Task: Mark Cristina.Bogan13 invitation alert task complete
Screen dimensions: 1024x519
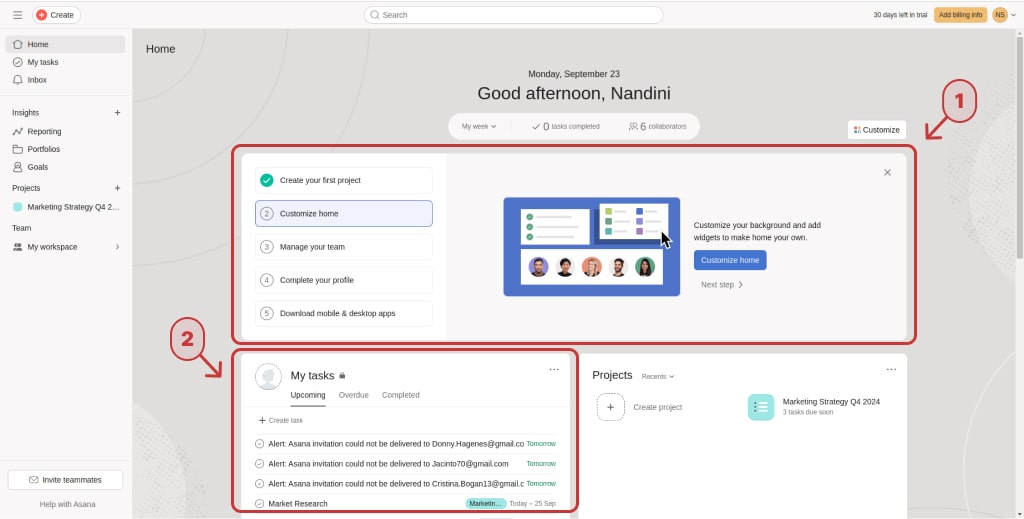Action: click(x=259, y=484)
